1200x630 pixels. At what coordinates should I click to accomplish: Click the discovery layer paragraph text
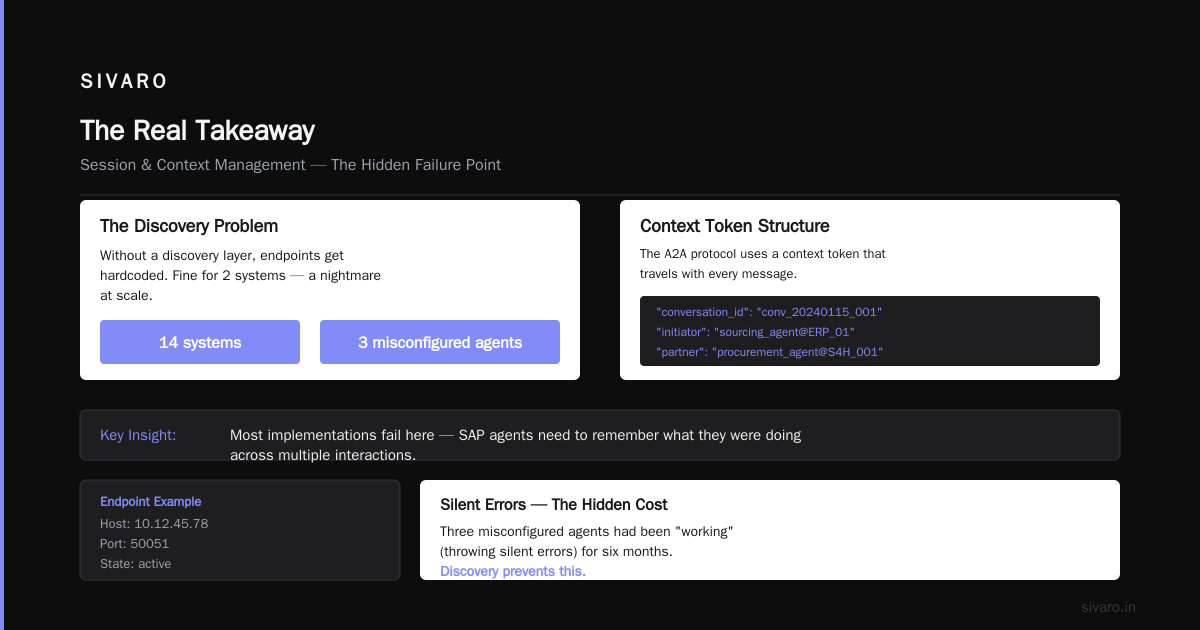[240, 276]
